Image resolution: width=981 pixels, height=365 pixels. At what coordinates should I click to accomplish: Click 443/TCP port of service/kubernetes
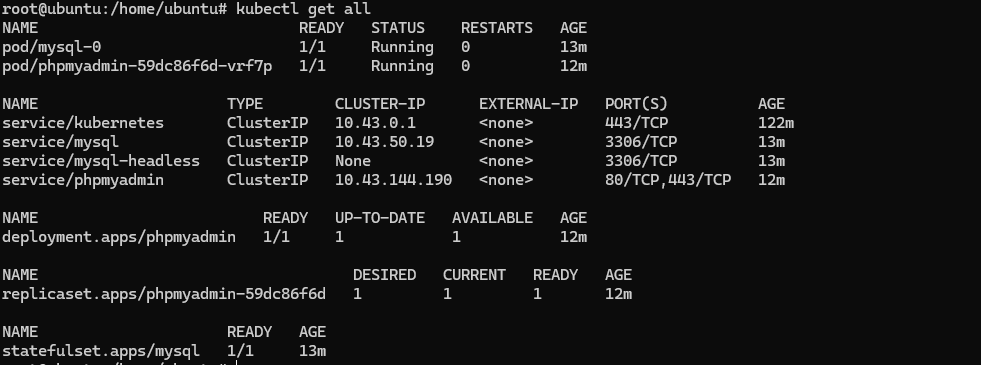point(636,123)
